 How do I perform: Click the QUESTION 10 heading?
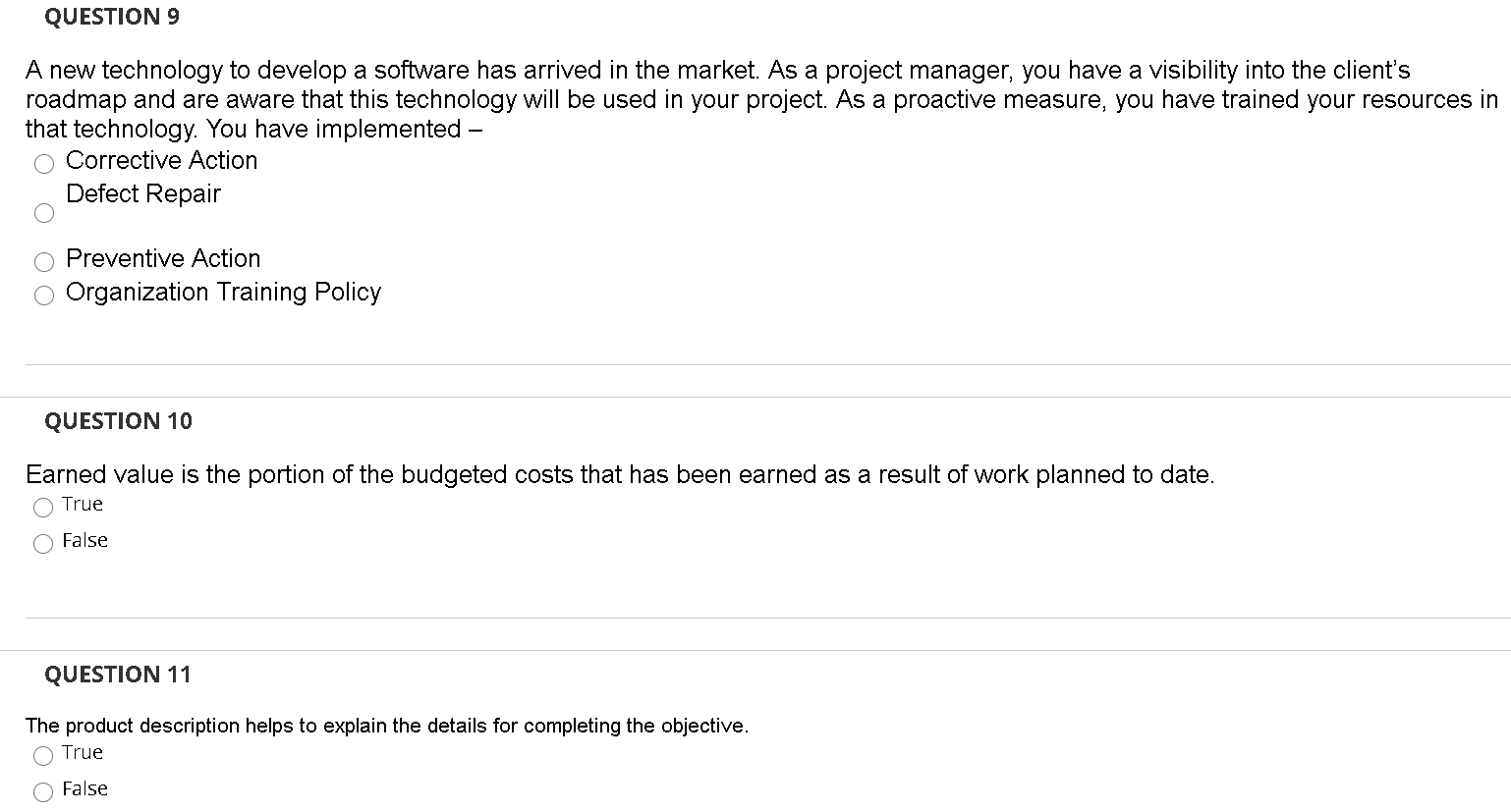[119, 420]
